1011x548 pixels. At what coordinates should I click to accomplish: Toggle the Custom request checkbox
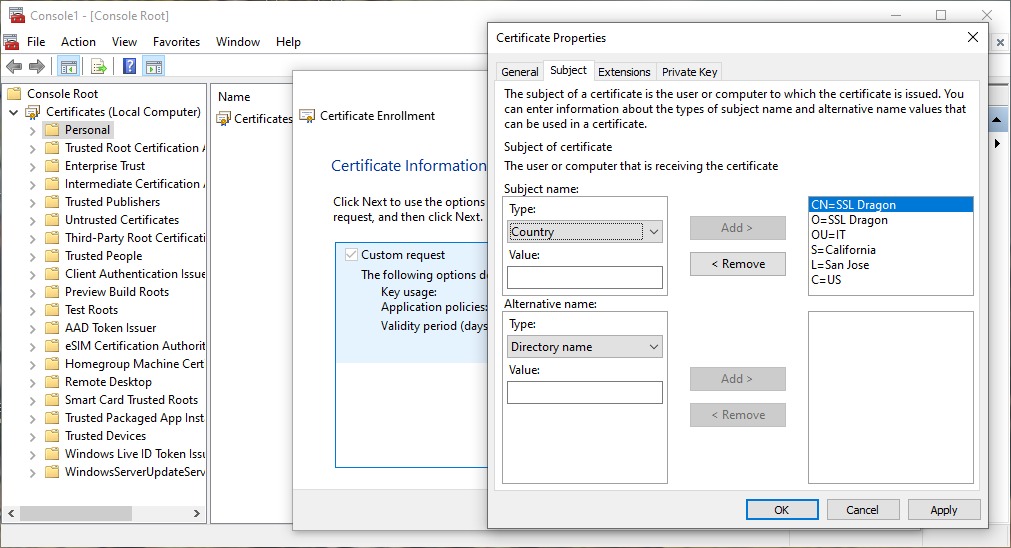click(x=351, y=255)
